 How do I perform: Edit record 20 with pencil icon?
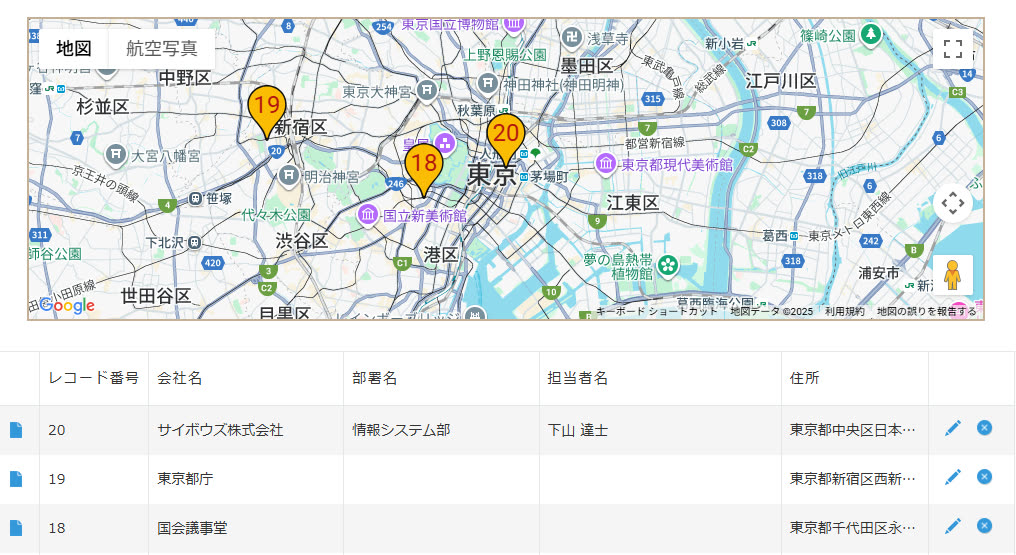[952, 428]
